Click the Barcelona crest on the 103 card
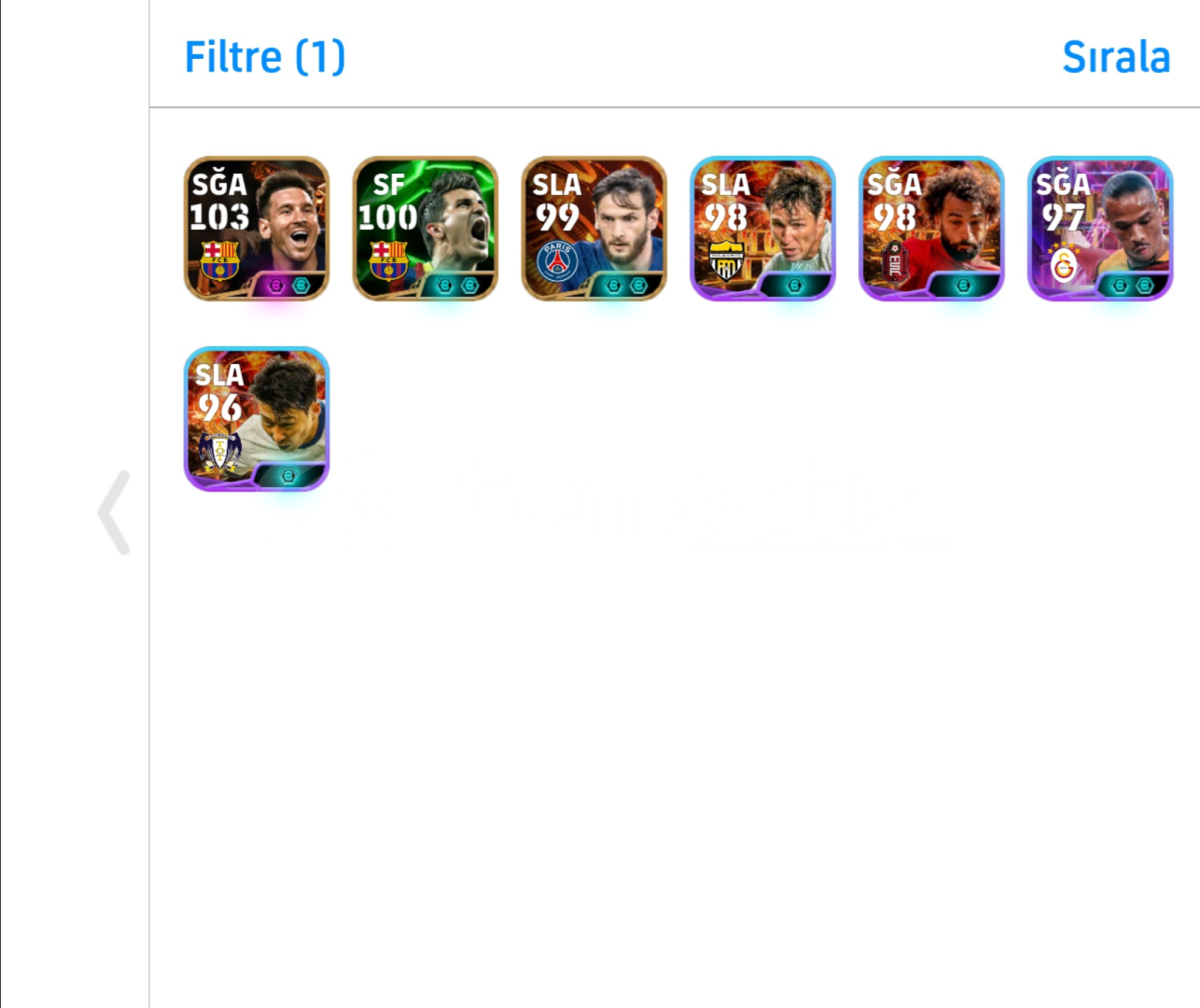 (220, 260)
